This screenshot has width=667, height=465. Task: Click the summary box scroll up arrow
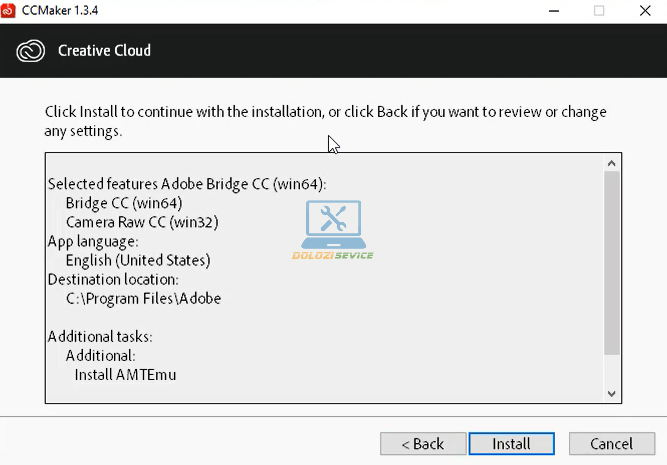612,163
